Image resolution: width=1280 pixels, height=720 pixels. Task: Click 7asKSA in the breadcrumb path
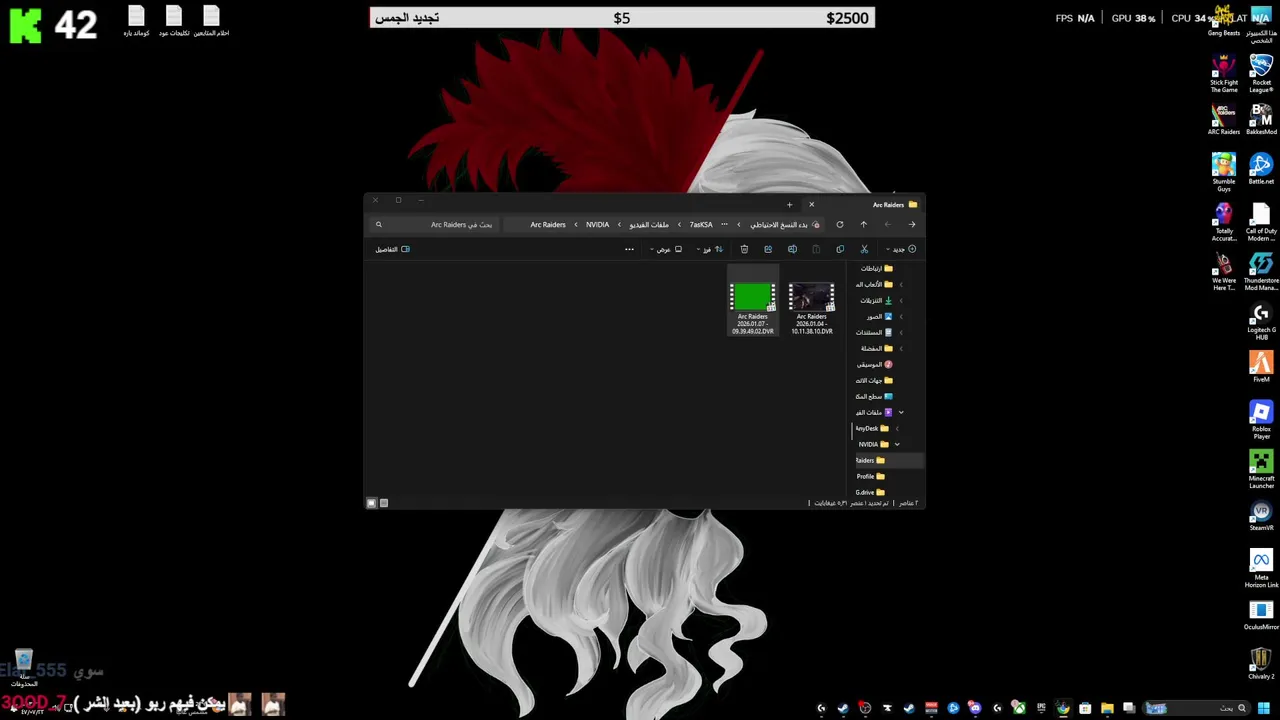pos(701,224)
